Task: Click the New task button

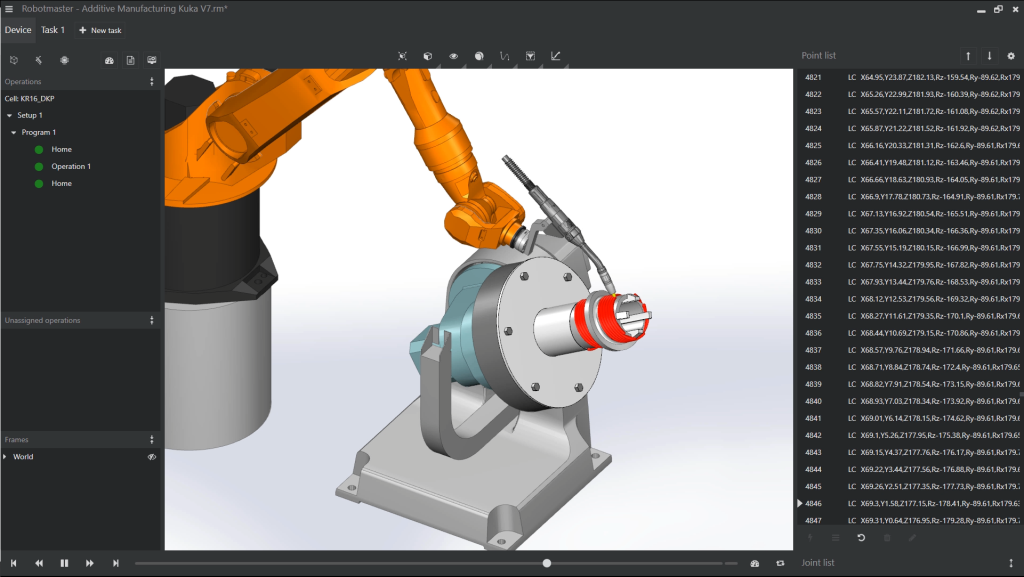Action: coord(100,30)
